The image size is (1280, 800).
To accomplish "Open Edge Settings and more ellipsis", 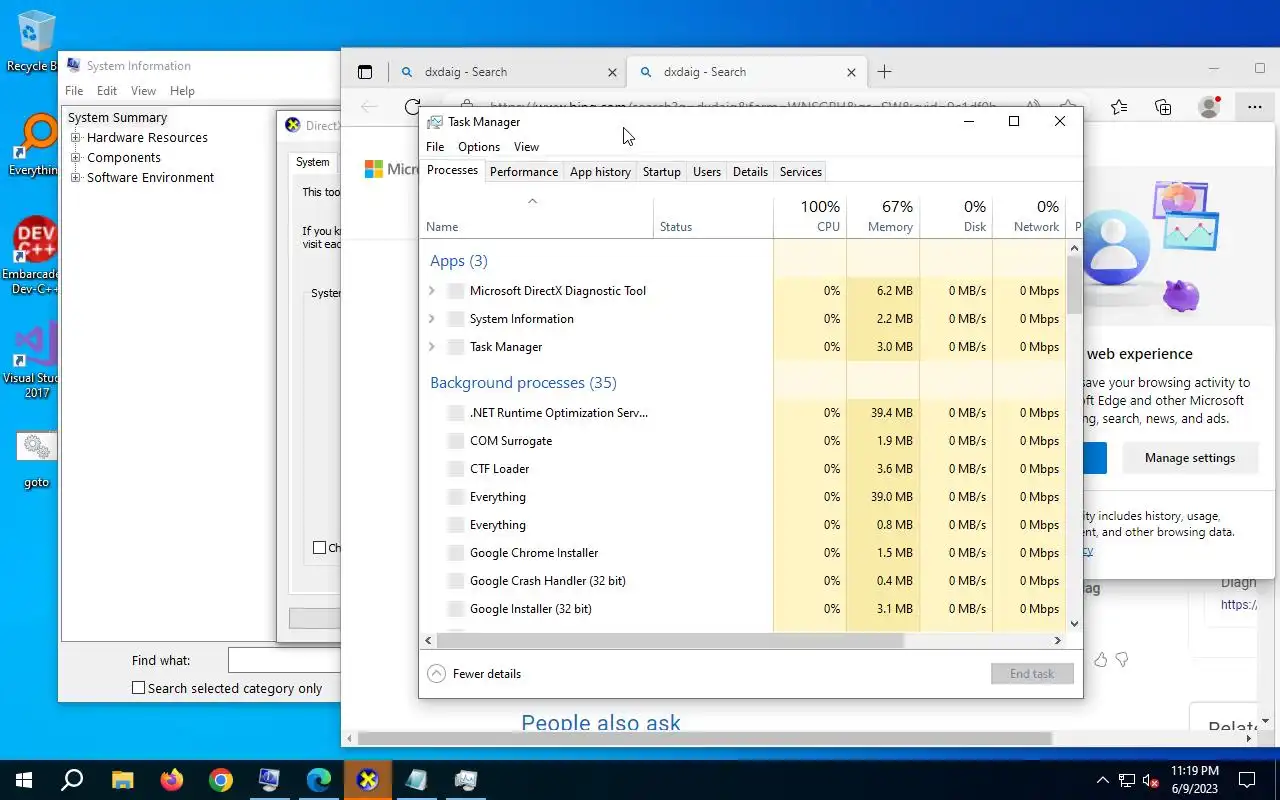I will [x=1254, y=107].
